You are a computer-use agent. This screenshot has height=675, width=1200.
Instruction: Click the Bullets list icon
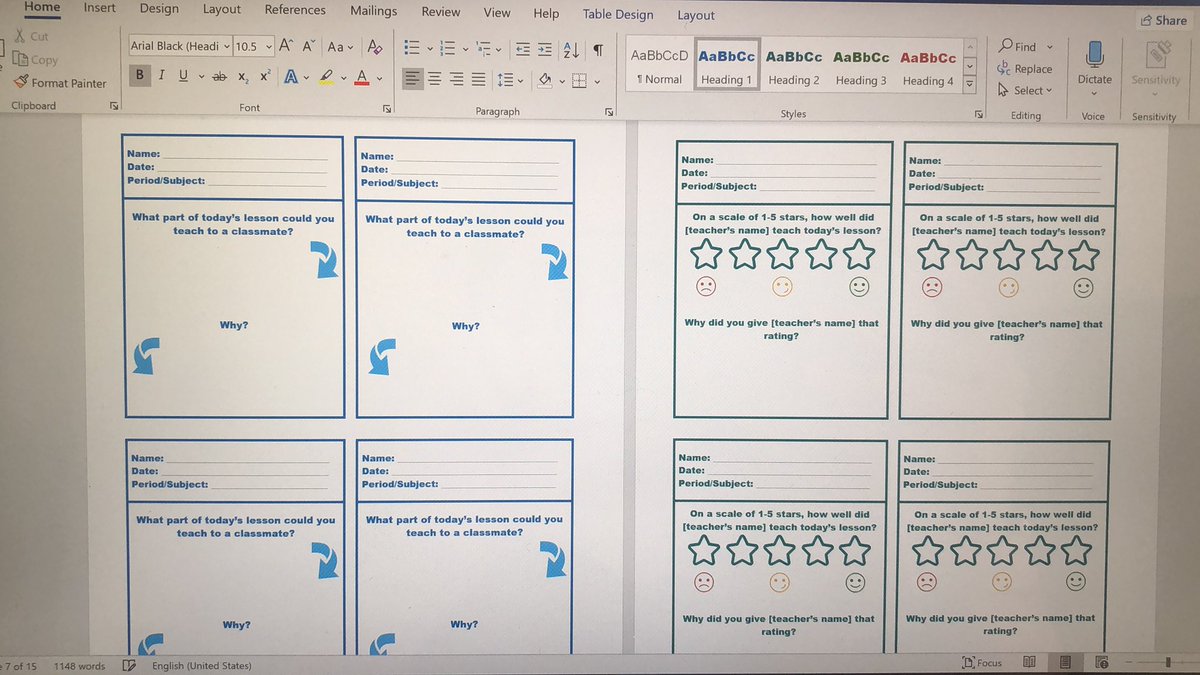coord(411,47)
